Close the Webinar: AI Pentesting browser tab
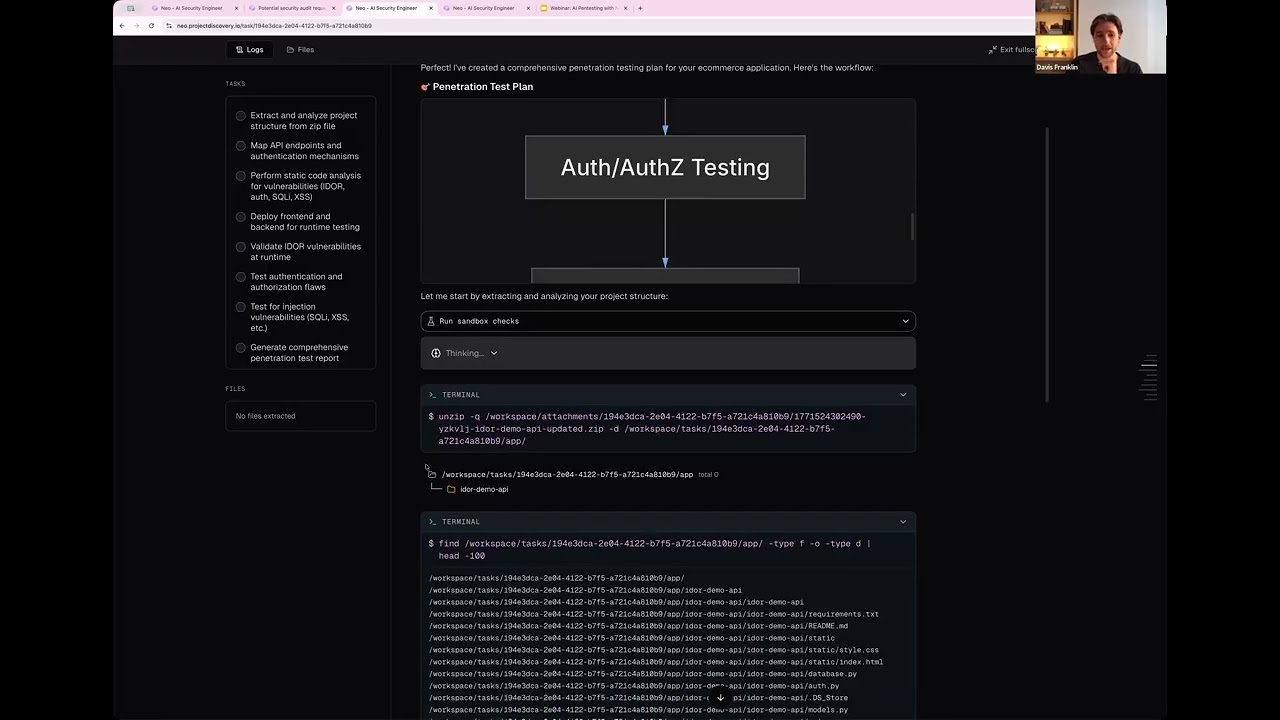Screen dimensions: 1280x720 coord(625,8)
